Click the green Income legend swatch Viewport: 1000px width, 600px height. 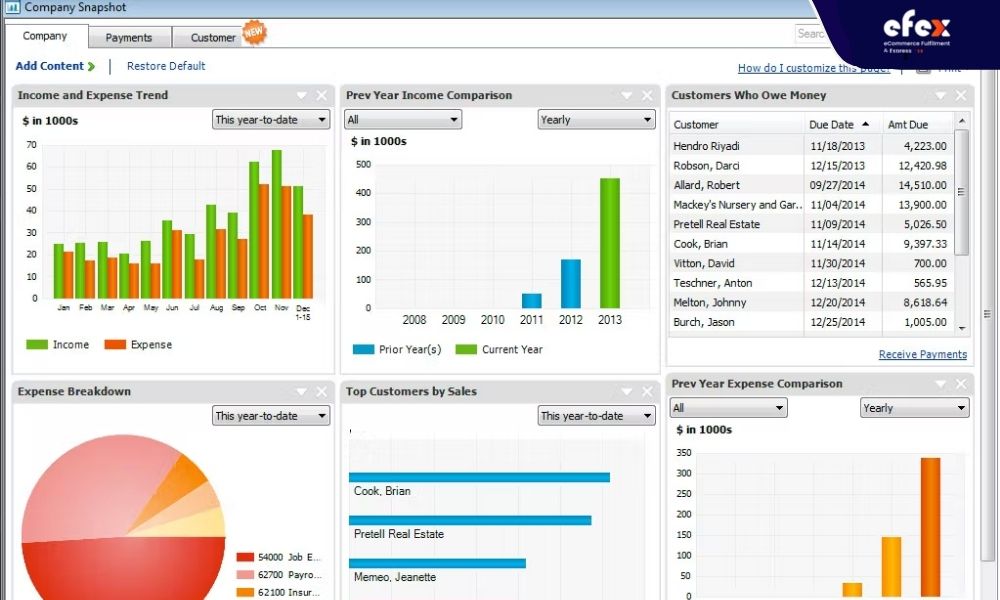coord(37,344)
